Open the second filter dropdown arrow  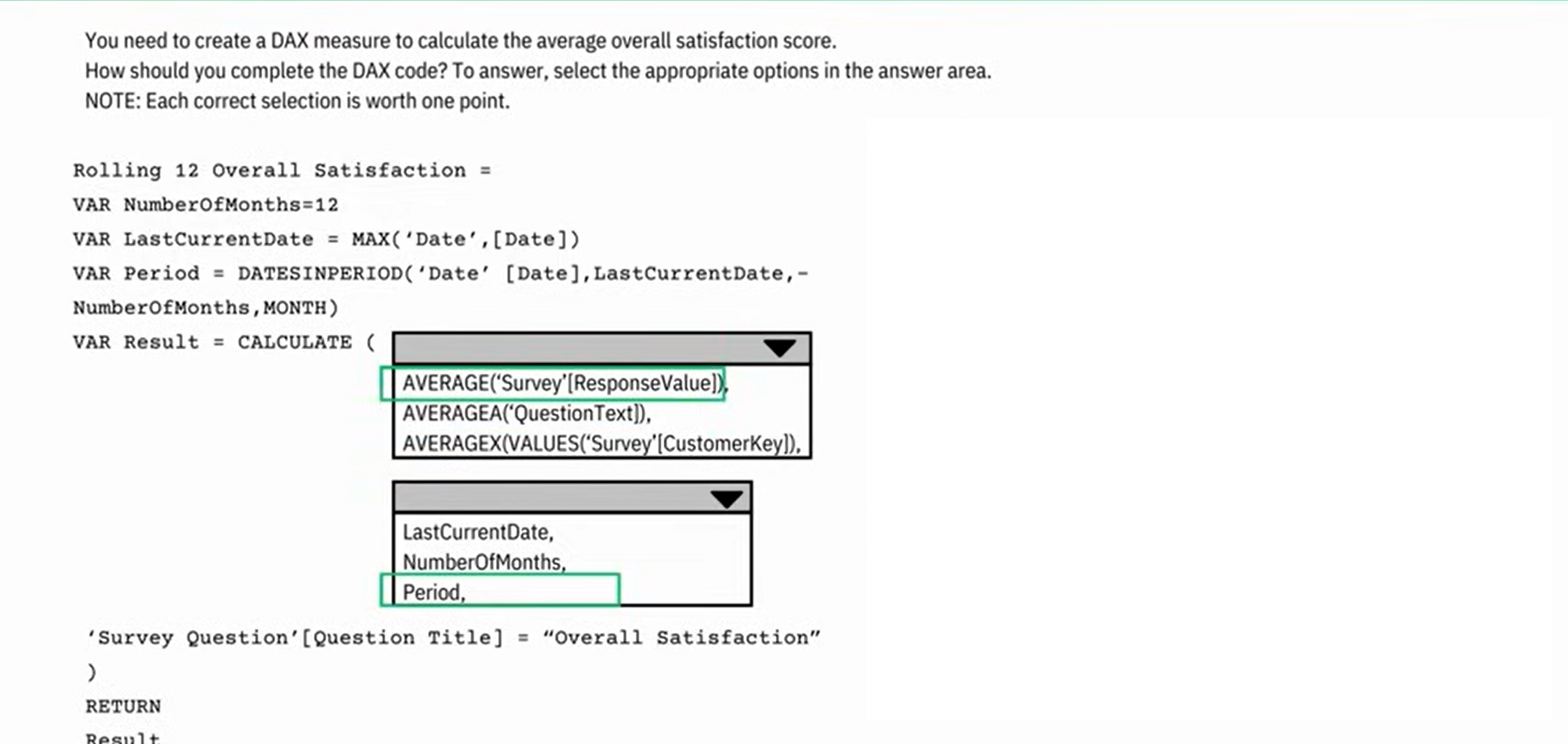pos(727,499)
